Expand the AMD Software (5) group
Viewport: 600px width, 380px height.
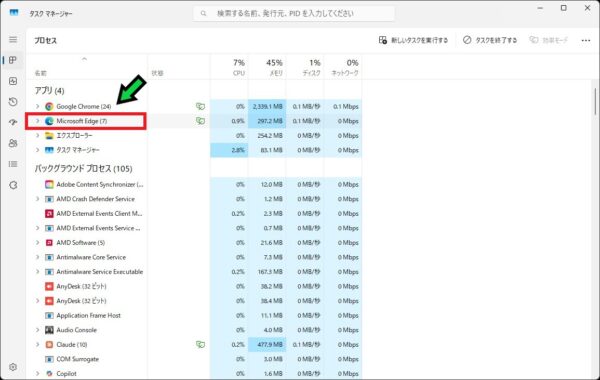click(38, 243)
